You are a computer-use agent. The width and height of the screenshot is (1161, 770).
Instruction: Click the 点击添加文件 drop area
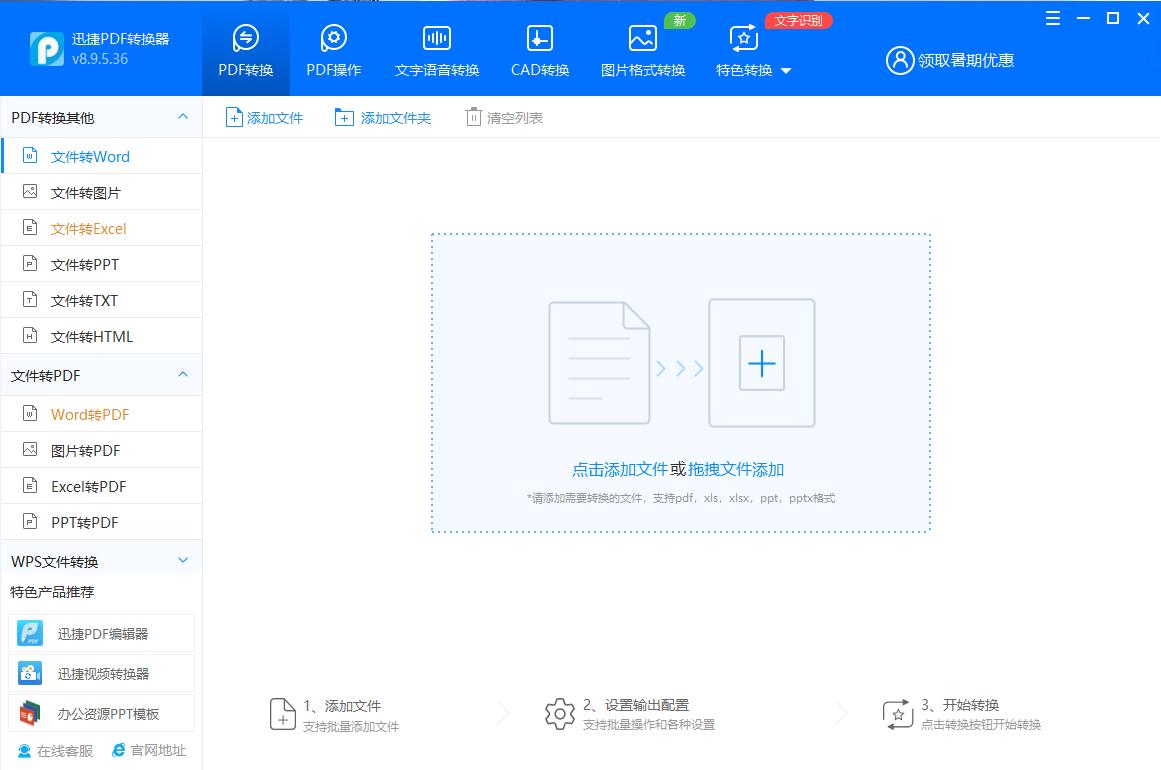(680, 468)
